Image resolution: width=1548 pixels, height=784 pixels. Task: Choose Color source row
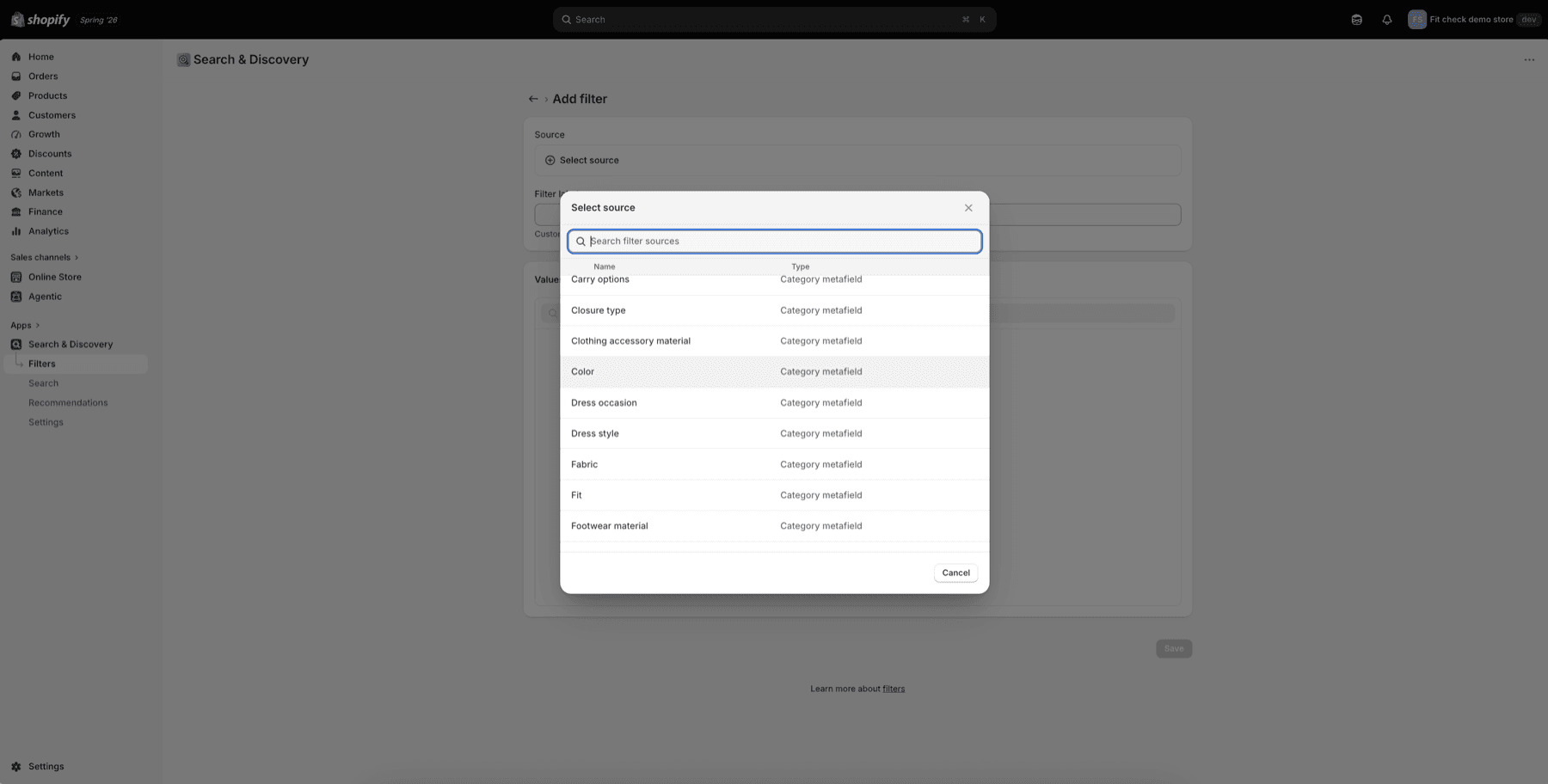774,372
